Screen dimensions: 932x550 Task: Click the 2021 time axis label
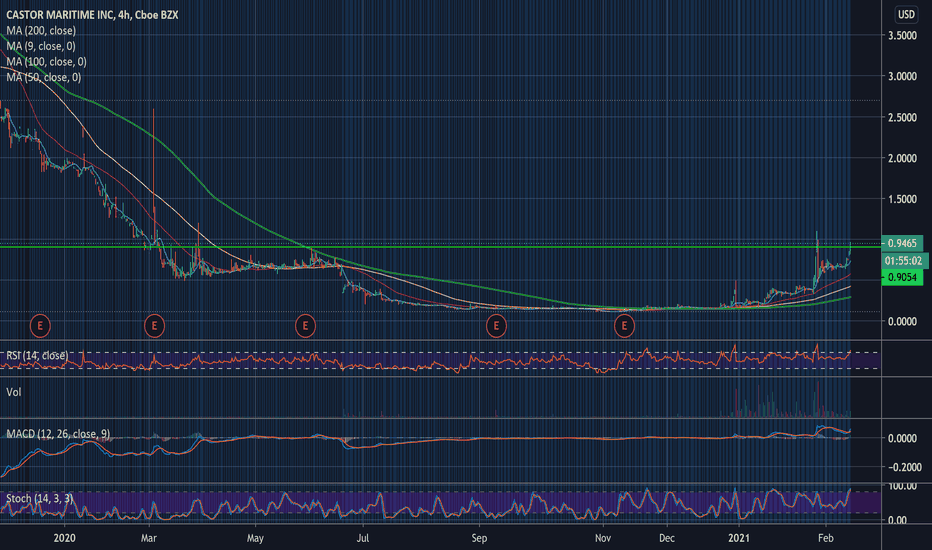tap(739, 538)
